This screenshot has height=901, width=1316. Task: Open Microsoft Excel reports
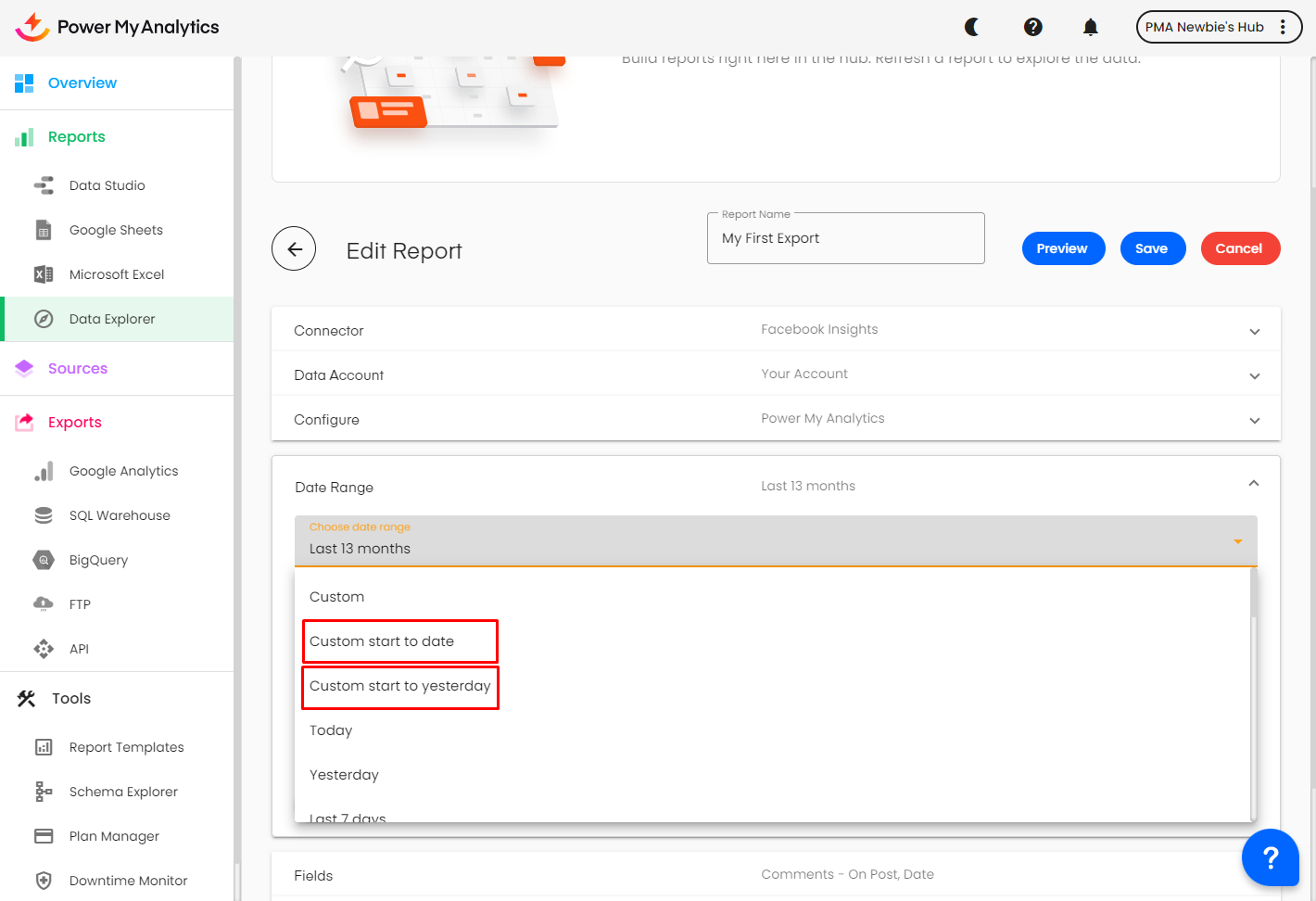(x=116, y=274)
